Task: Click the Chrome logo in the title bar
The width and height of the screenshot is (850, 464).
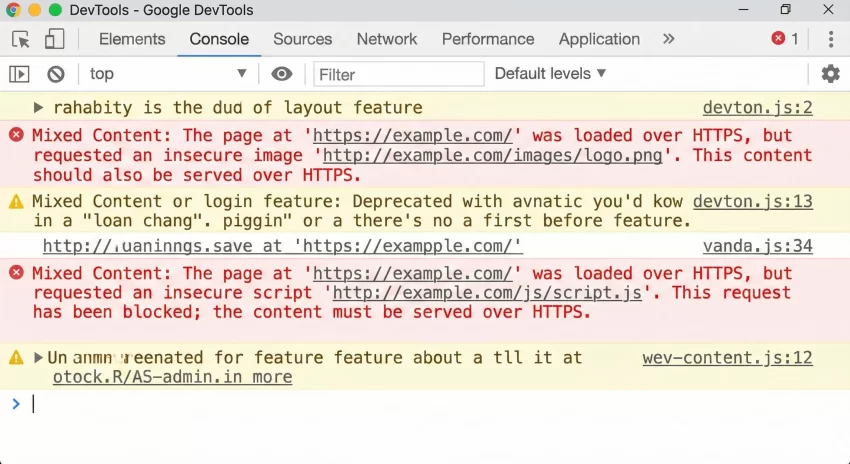Action: click(x=13, y=10)
